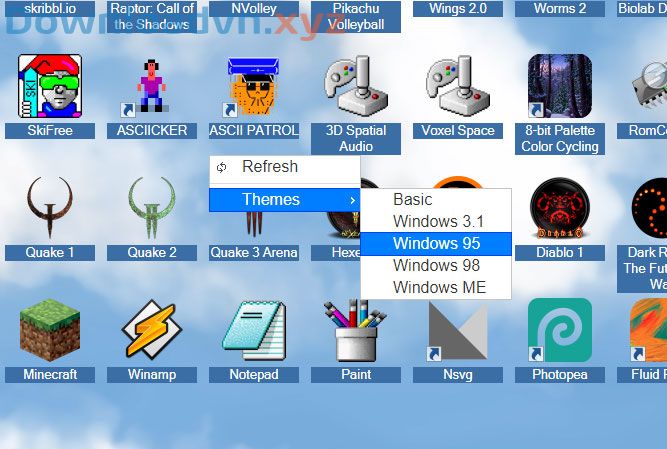This screenshot has height=449, width=667.
Task: Pick the Windows 98 theme option
Action: [436, 265]
